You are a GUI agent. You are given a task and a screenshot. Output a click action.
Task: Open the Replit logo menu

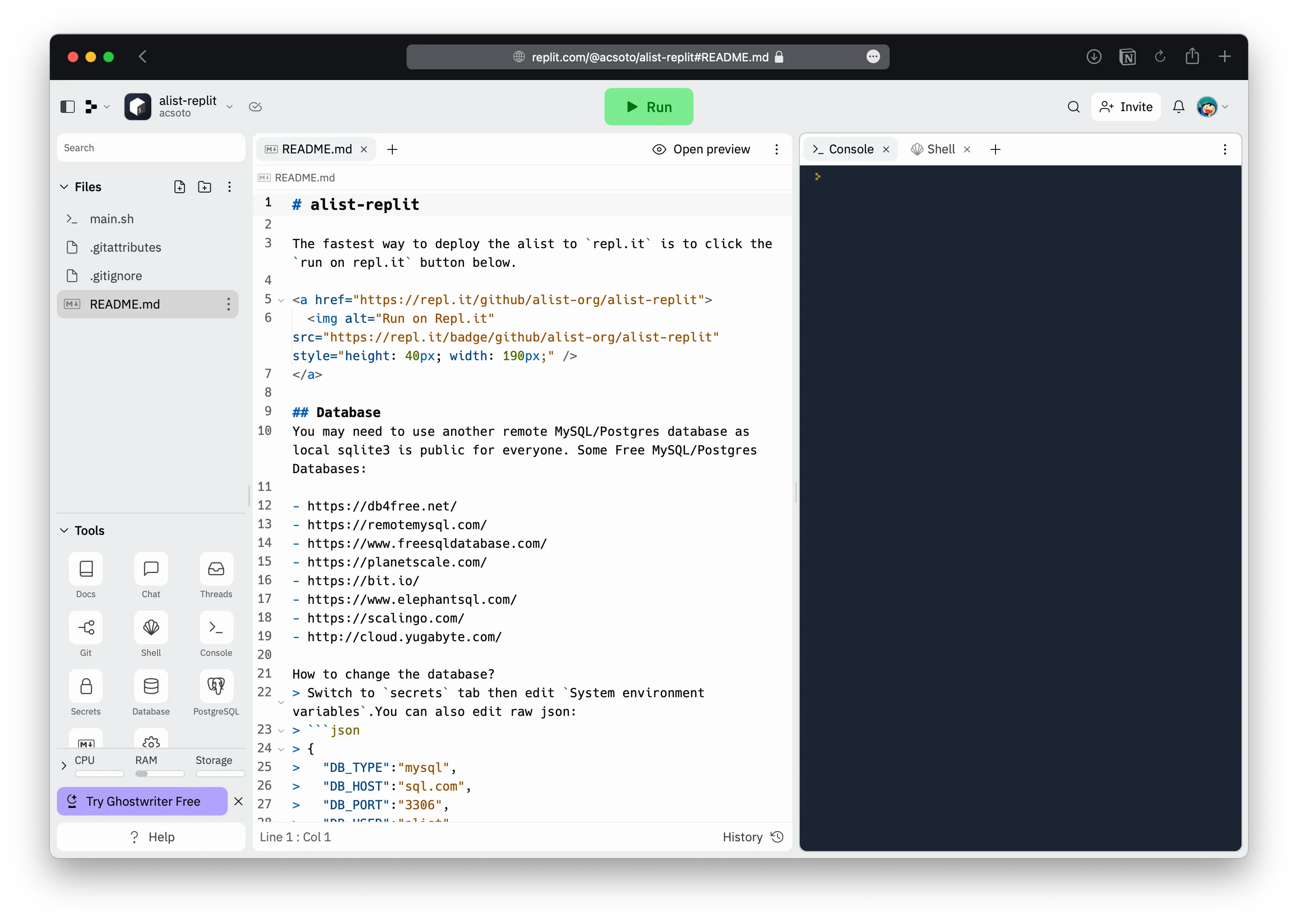coord(97,107)
